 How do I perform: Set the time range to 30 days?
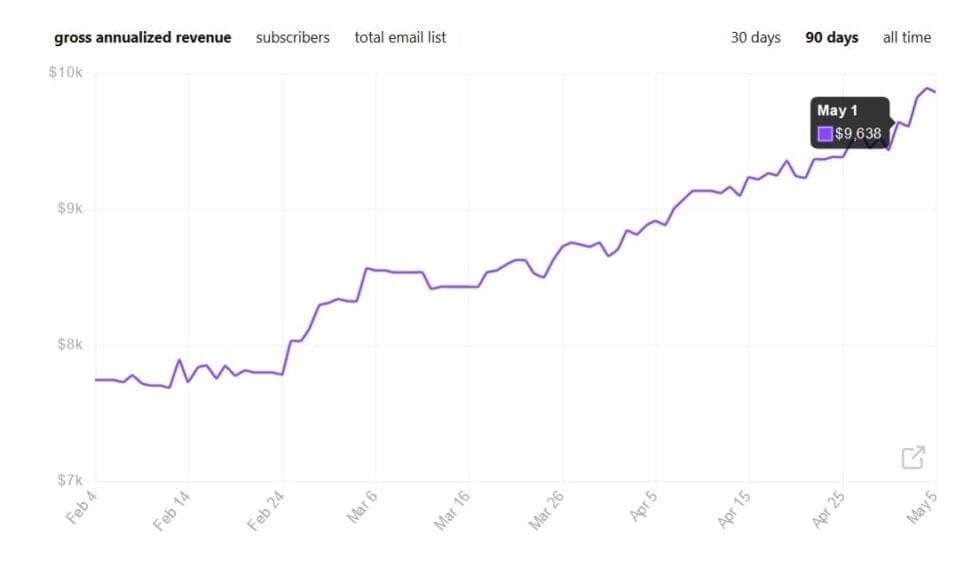755,38
